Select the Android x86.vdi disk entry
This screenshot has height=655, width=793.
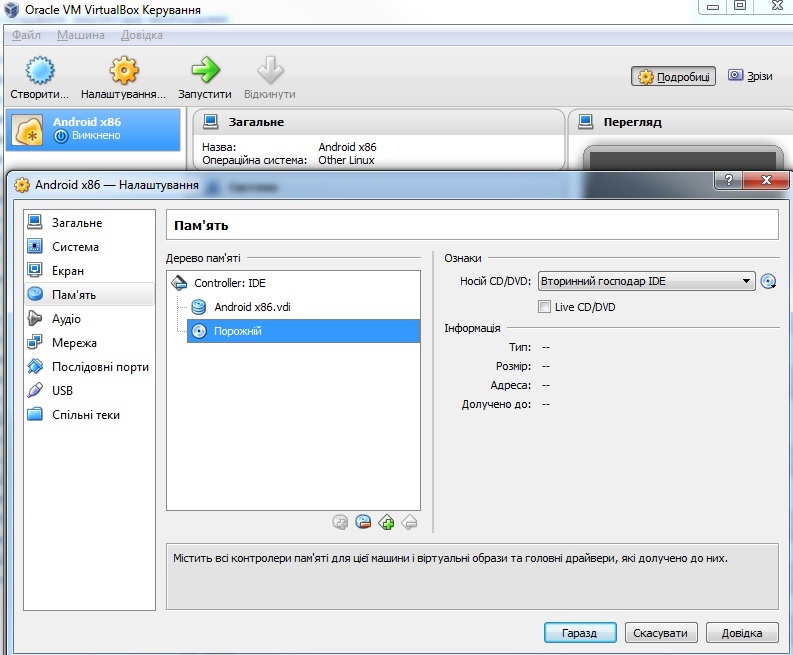point(303,307)
